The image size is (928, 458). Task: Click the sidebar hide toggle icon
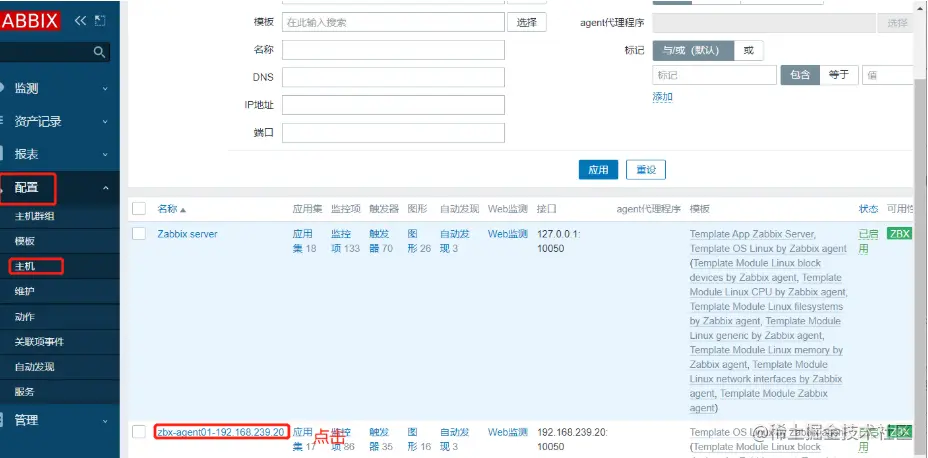[100, 21]
